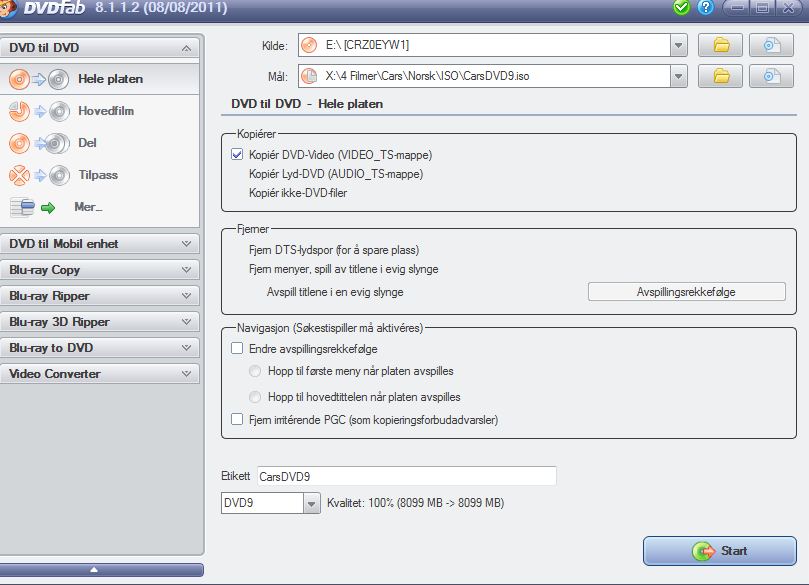Click Kopiér Lyd-DVD (AUDIO_TS-mappe) option
This screenshot has height=585, width=809.
336,174
